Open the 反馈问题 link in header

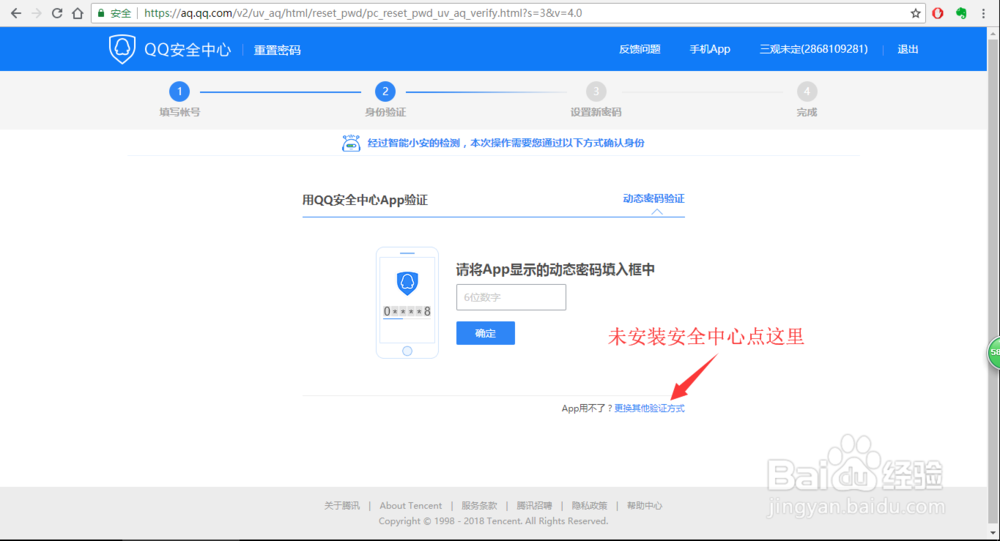pyautogui.click(x=640, y=49)
